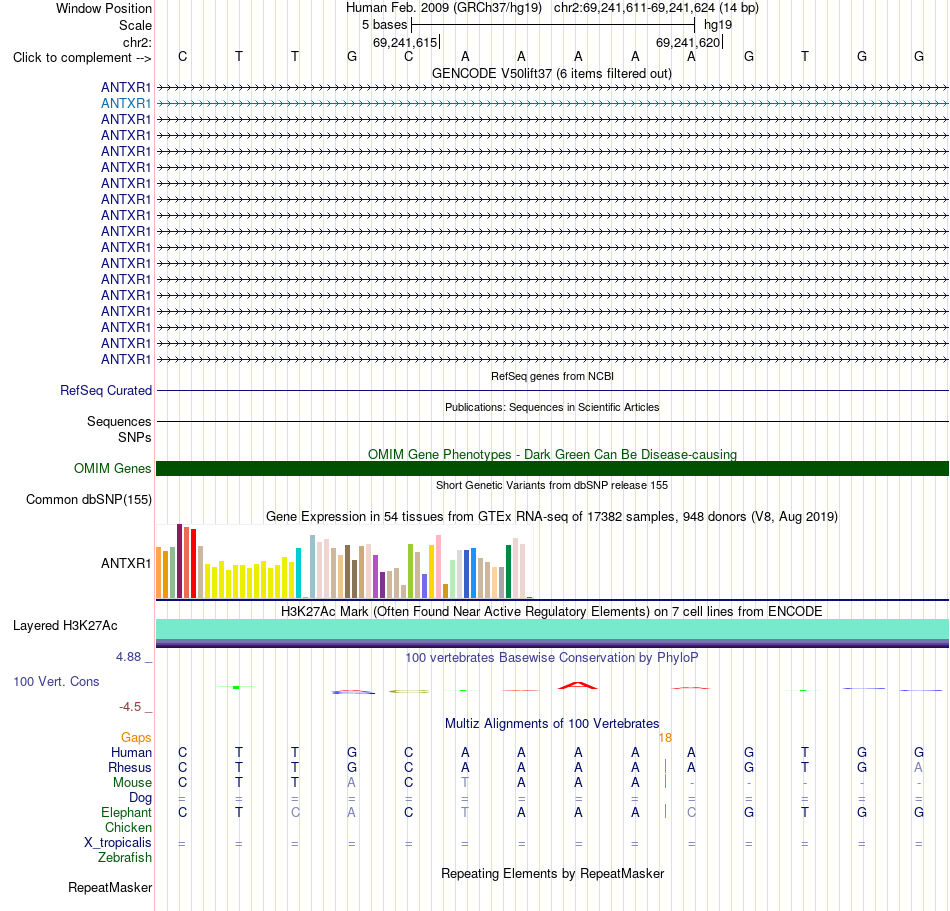Open the GTEx ANTXR1 expression bar chart
The height and width of the screenshot is (911, 950).
344,562
